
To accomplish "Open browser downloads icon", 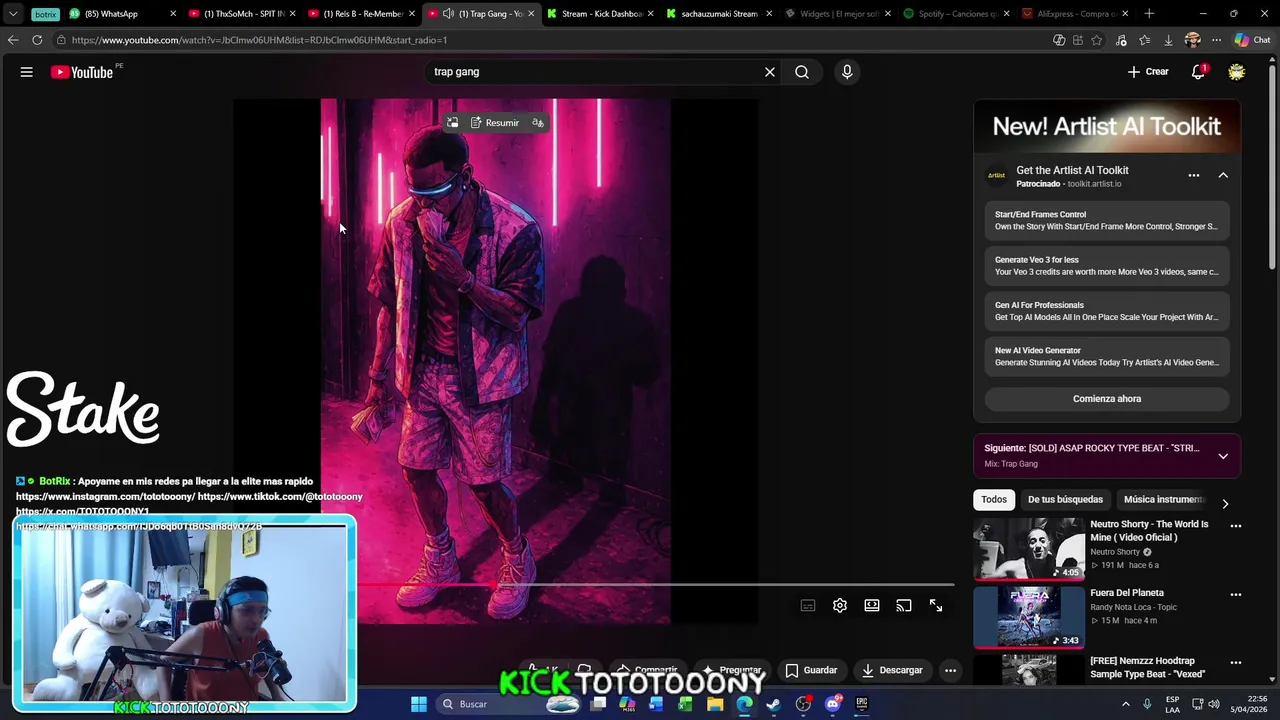I will [1168, 40].
